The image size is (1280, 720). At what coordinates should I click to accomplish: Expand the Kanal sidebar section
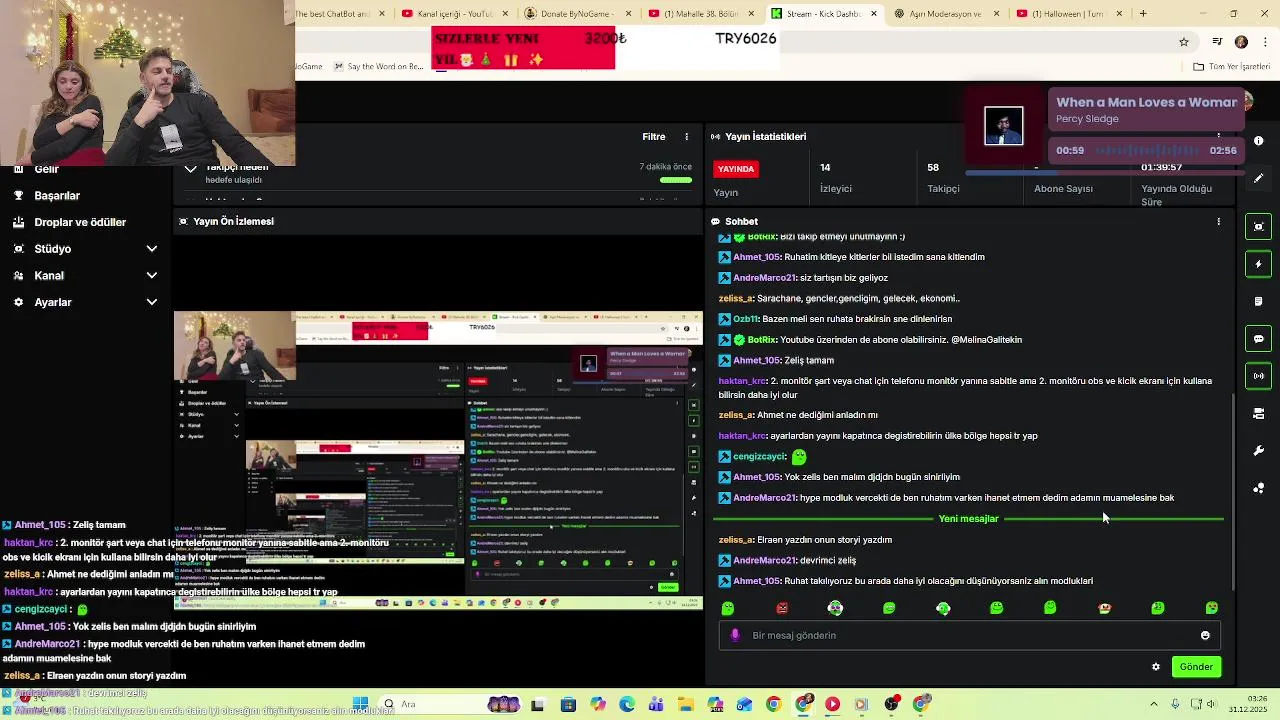pos(152,275)
